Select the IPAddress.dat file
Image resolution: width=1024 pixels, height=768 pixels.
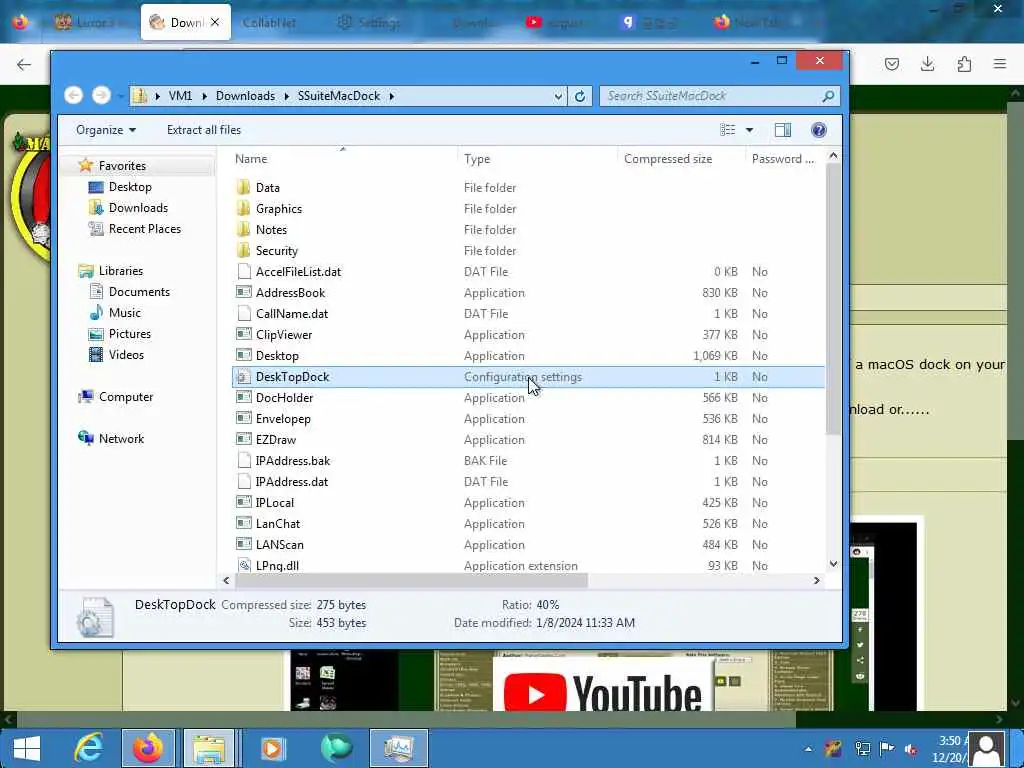click(292, 482)
